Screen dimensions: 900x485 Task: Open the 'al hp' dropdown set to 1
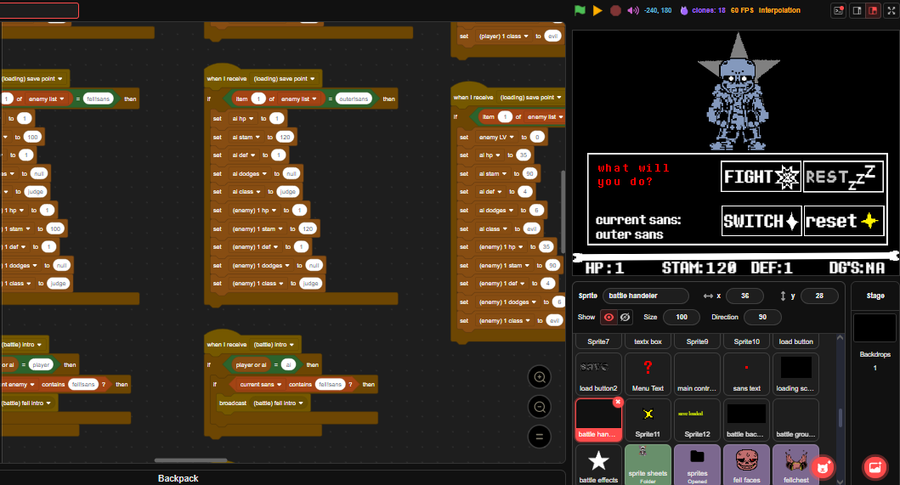(243, 119)
